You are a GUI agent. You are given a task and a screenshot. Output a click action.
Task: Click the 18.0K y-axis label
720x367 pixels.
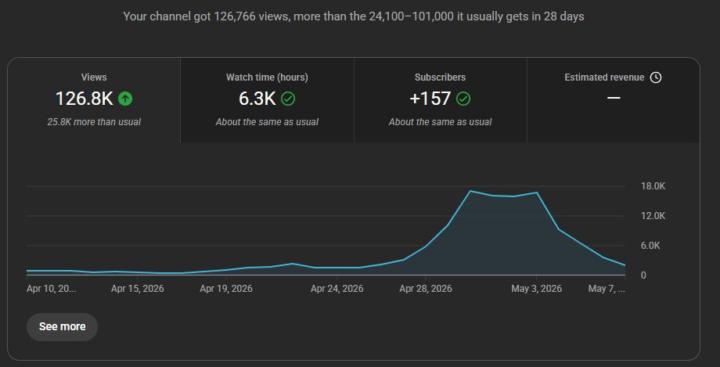click(x=653, y=186)
